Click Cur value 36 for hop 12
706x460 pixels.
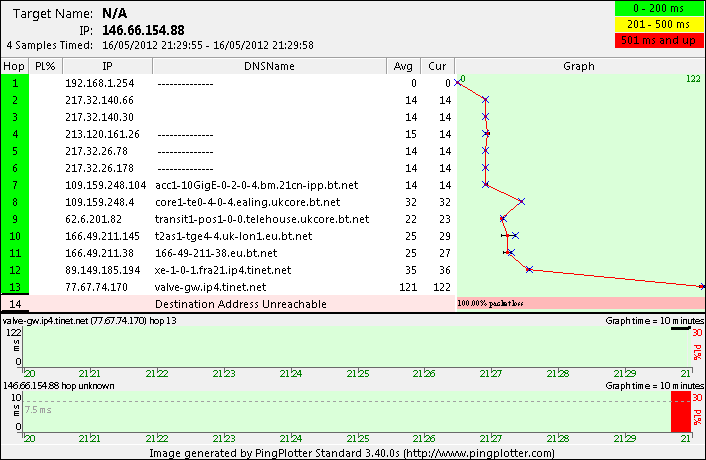point(445,271)
